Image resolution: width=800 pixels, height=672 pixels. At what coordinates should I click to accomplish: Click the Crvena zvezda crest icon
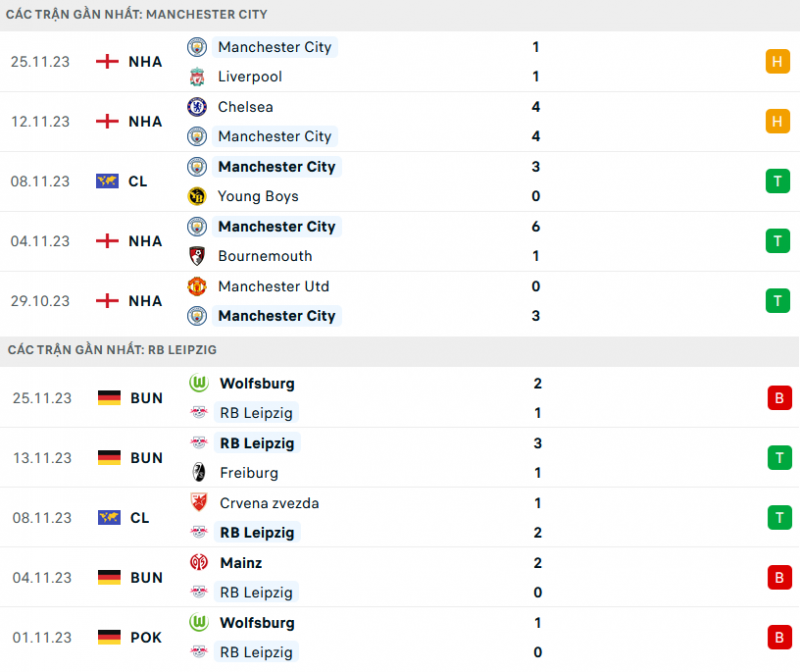click(197, 502)
